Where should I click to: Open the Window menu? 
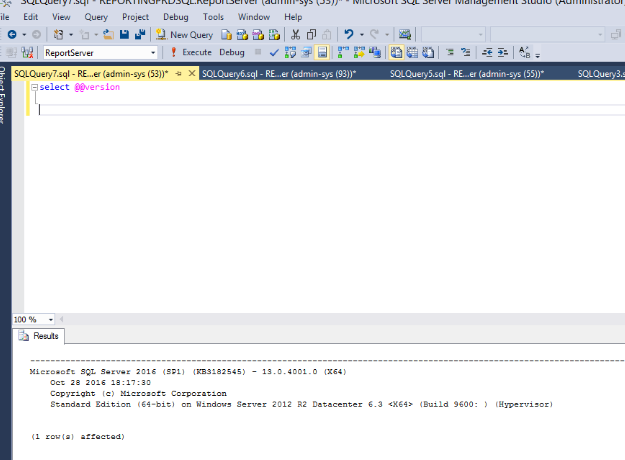pos(254,17)
